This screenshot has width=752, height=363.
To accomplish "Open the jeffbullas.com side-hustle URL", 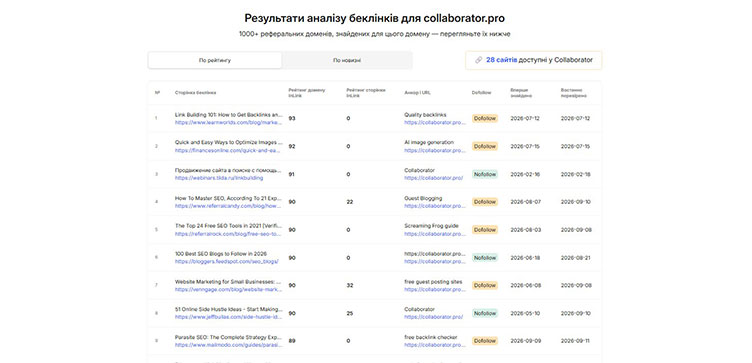I will [229, 317].
